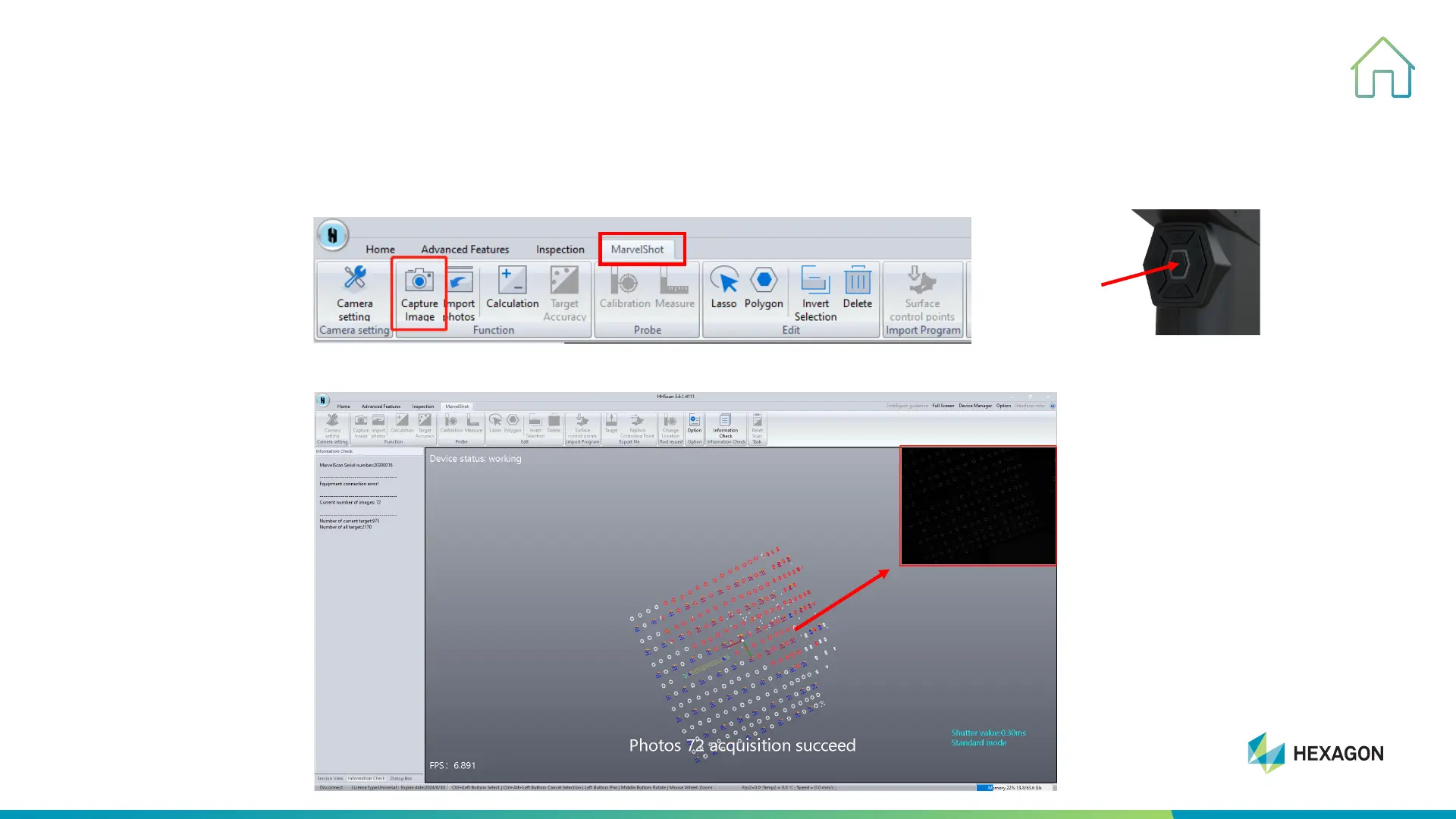Click Capture Image in the enlarged ribbon
The width and height of the screenshot is (1456, 819).
(419, 292)
